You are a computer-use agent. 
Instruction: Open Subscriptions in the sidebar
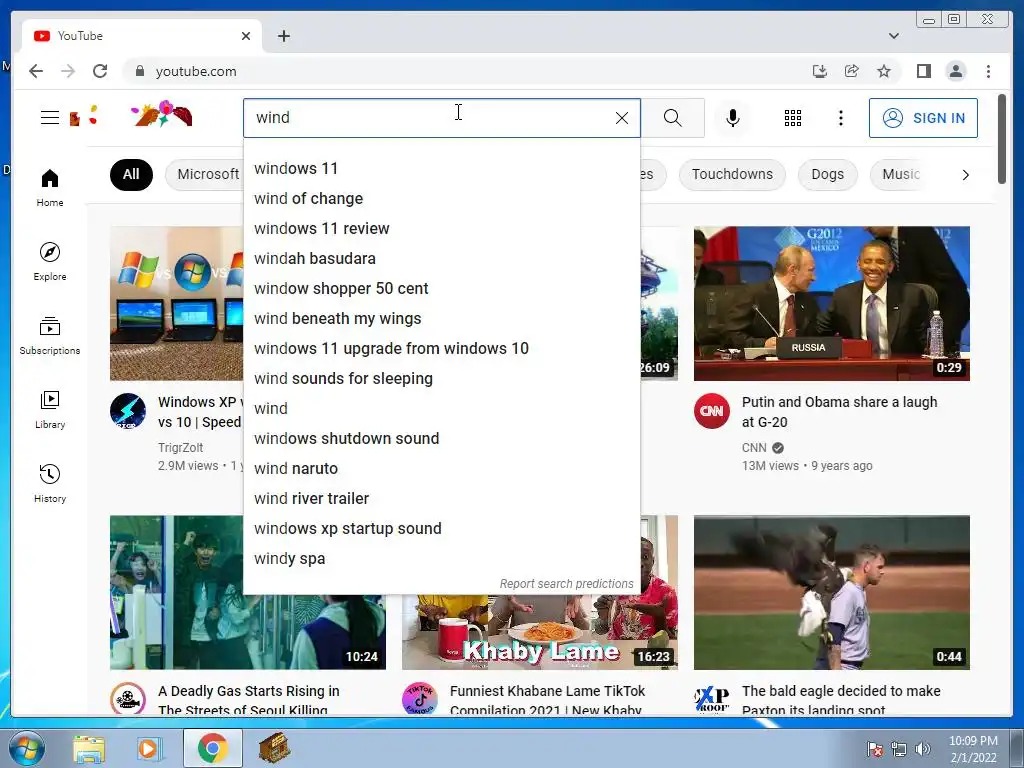point(50,336)
